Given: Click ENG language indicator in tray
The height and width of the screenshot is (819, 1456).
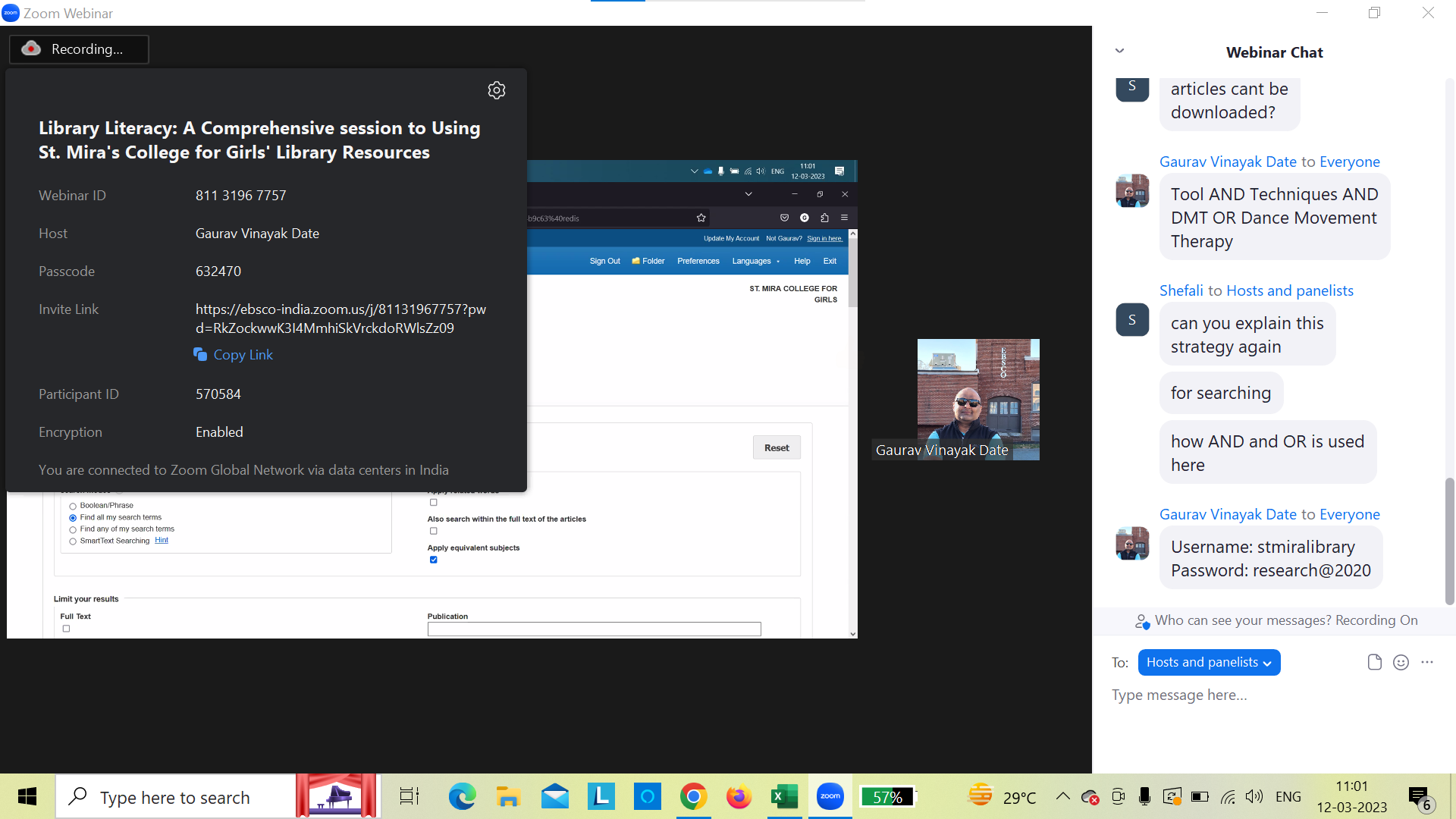Looking at the screenshot, I should pos(1288,796).
